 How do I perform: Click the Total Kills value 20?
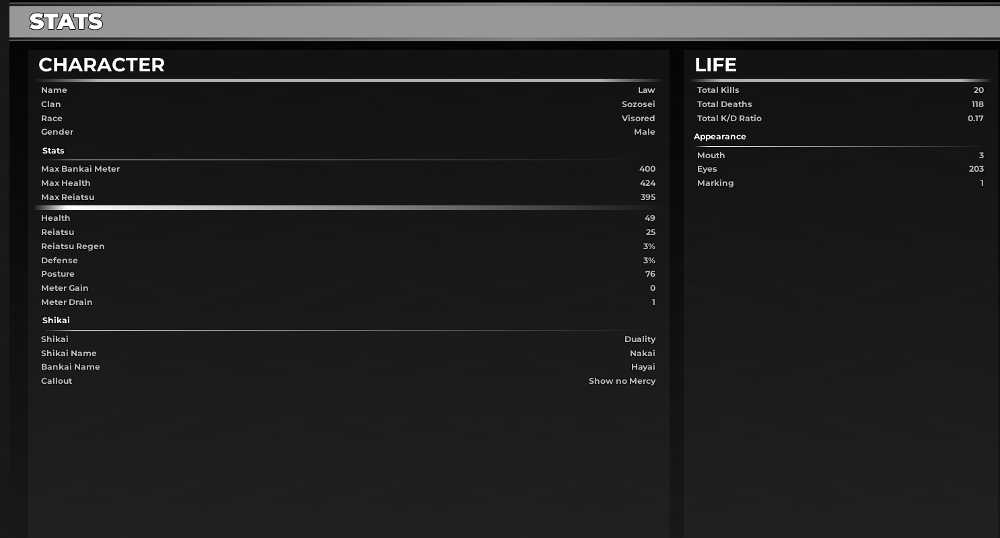coord(978,90)
